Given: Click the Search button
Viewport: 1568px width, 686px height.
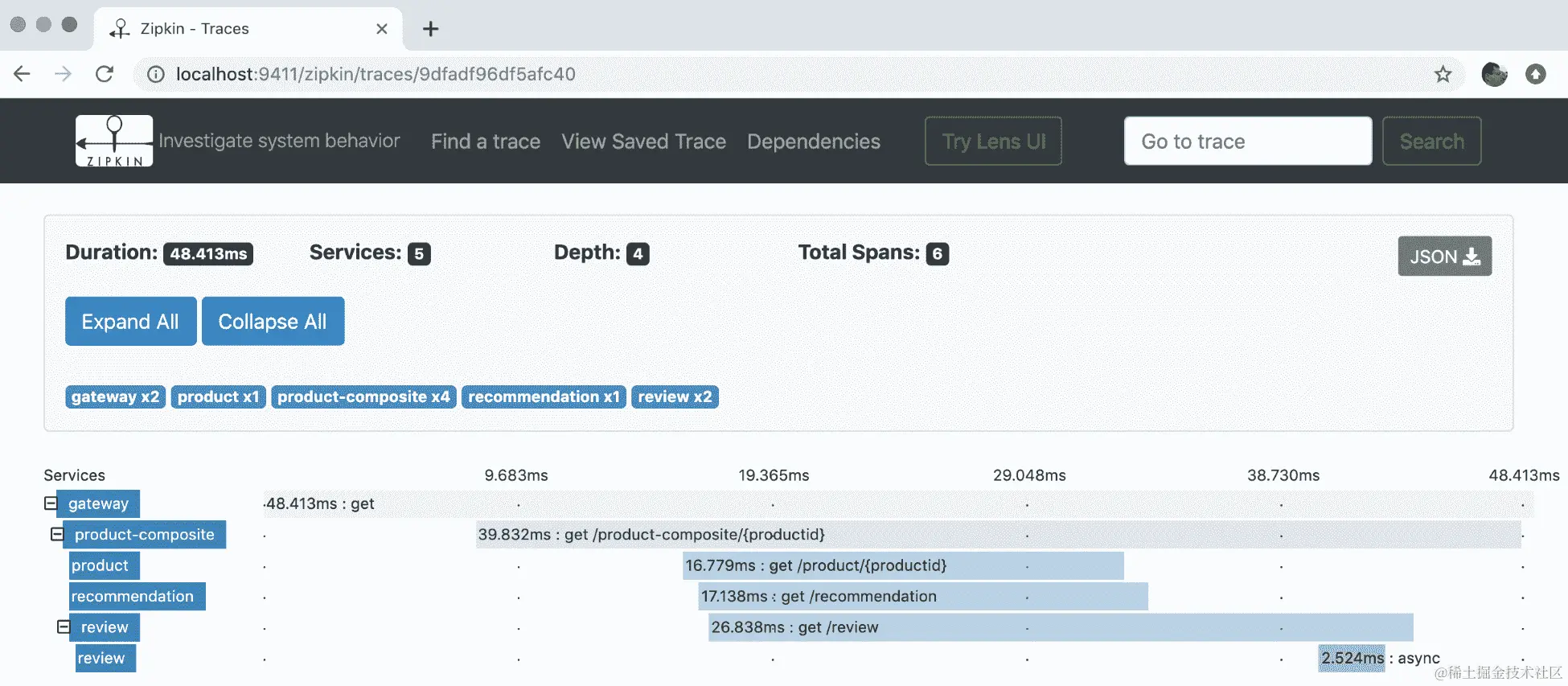Looking at the screenshot, I should (1431, 141).
